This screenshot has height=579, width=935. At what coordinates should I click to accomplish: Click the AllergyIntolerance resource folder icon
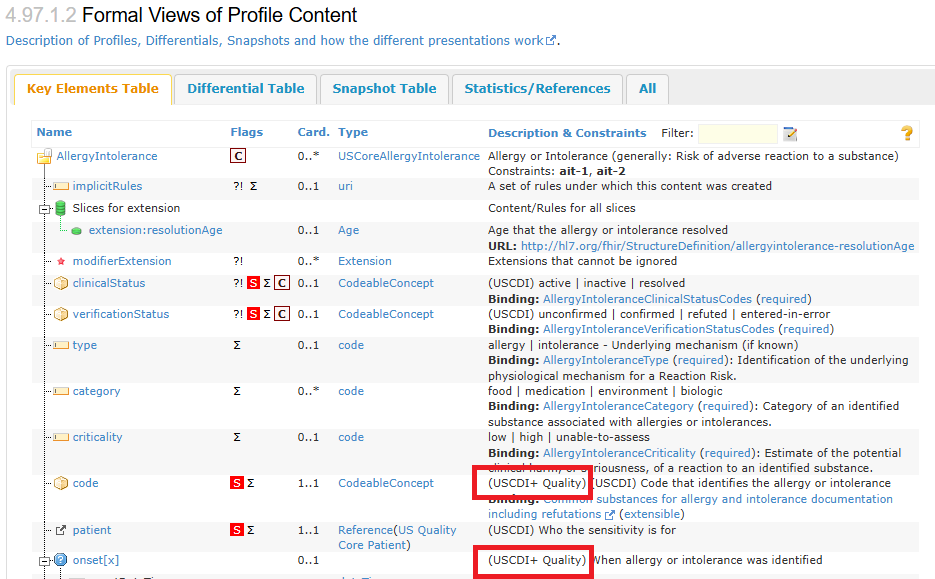pos(44,157)
